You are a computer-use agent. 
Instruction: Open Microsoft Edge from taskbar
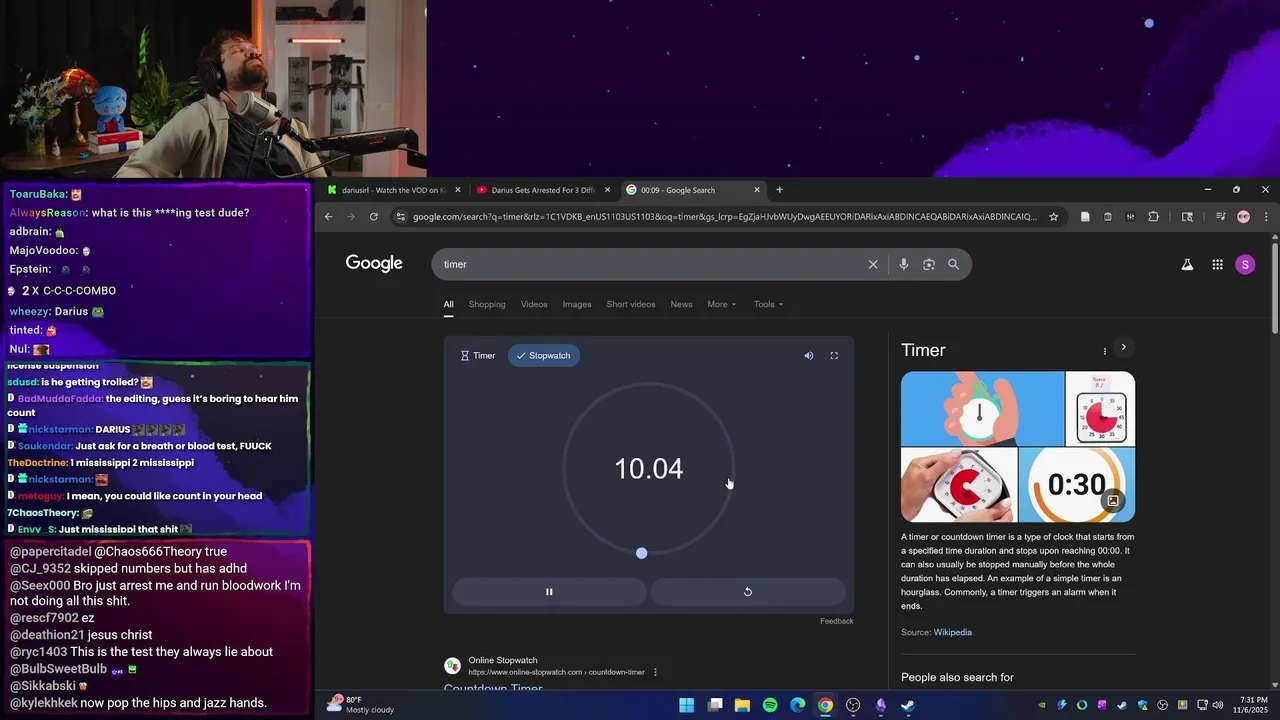pyautogui.click(x=798, y=705)
